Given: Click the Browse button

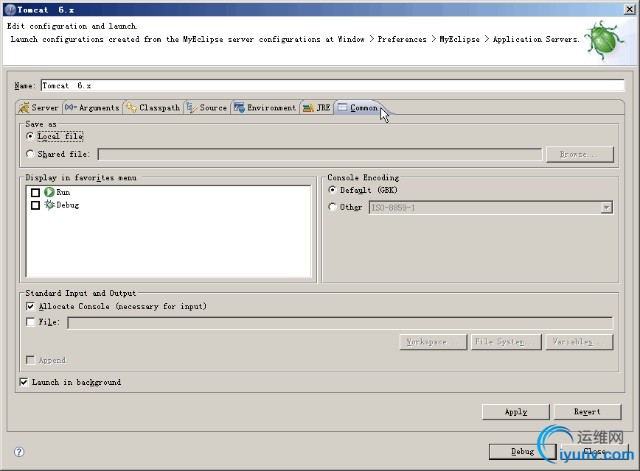Looking at the screenshot, I should pyautogui.click(x=580, y=154).
